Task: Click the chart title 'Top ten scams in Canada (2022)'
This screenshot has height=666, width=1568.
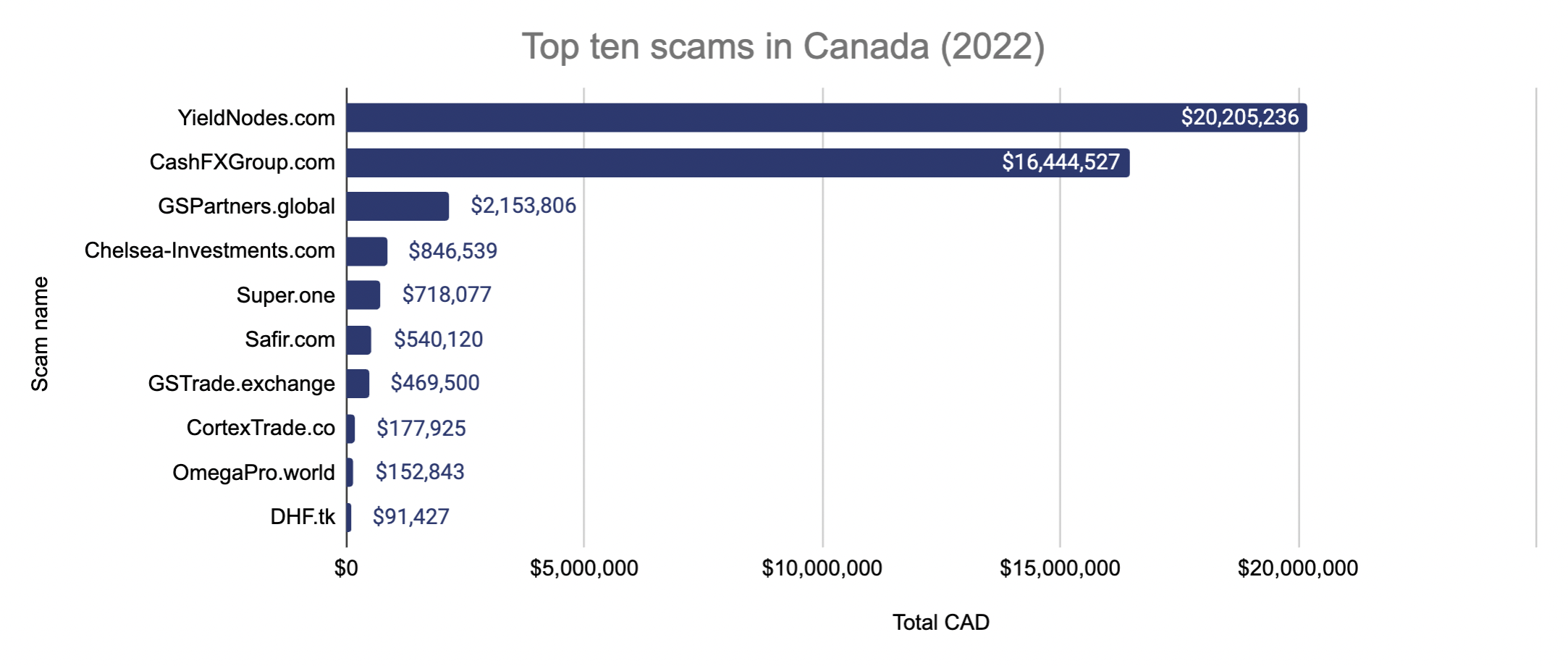Action: point(783,47)
